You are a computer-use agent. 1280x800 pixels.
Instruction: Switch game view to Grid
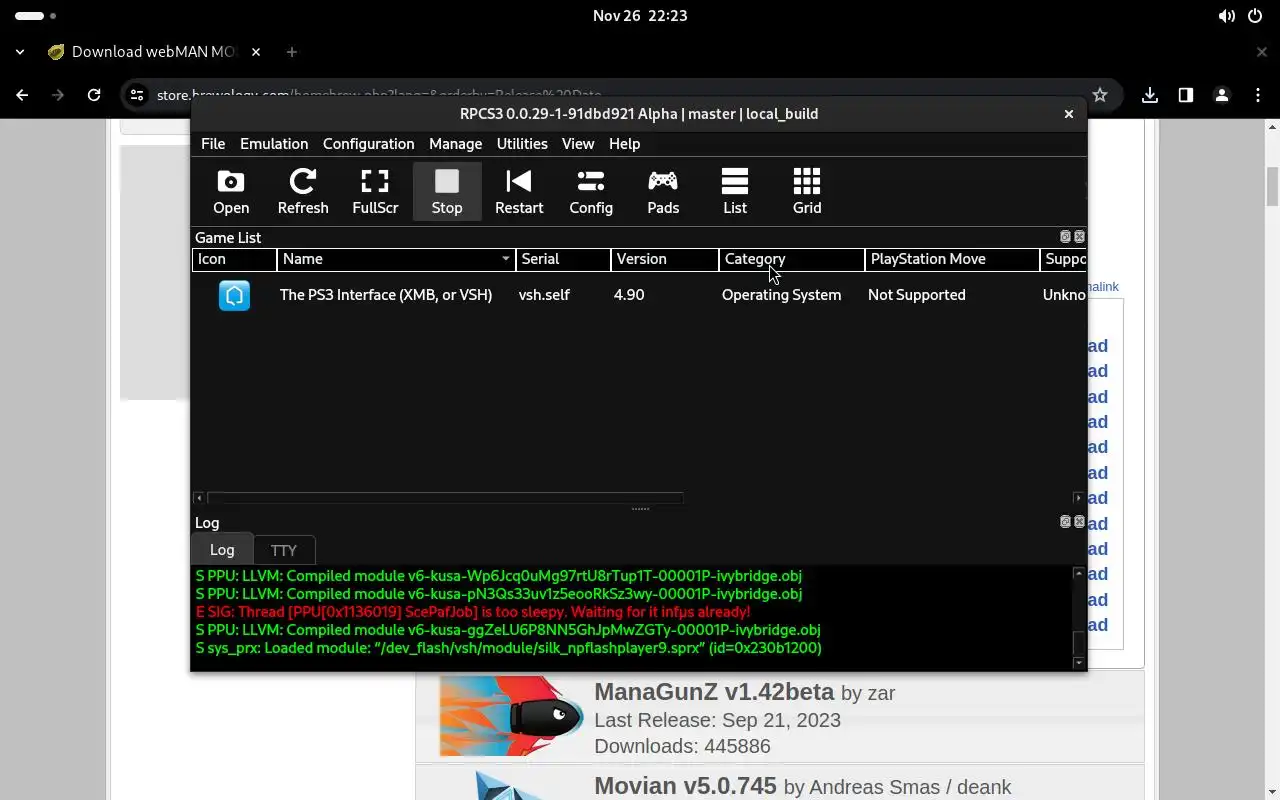807,192
